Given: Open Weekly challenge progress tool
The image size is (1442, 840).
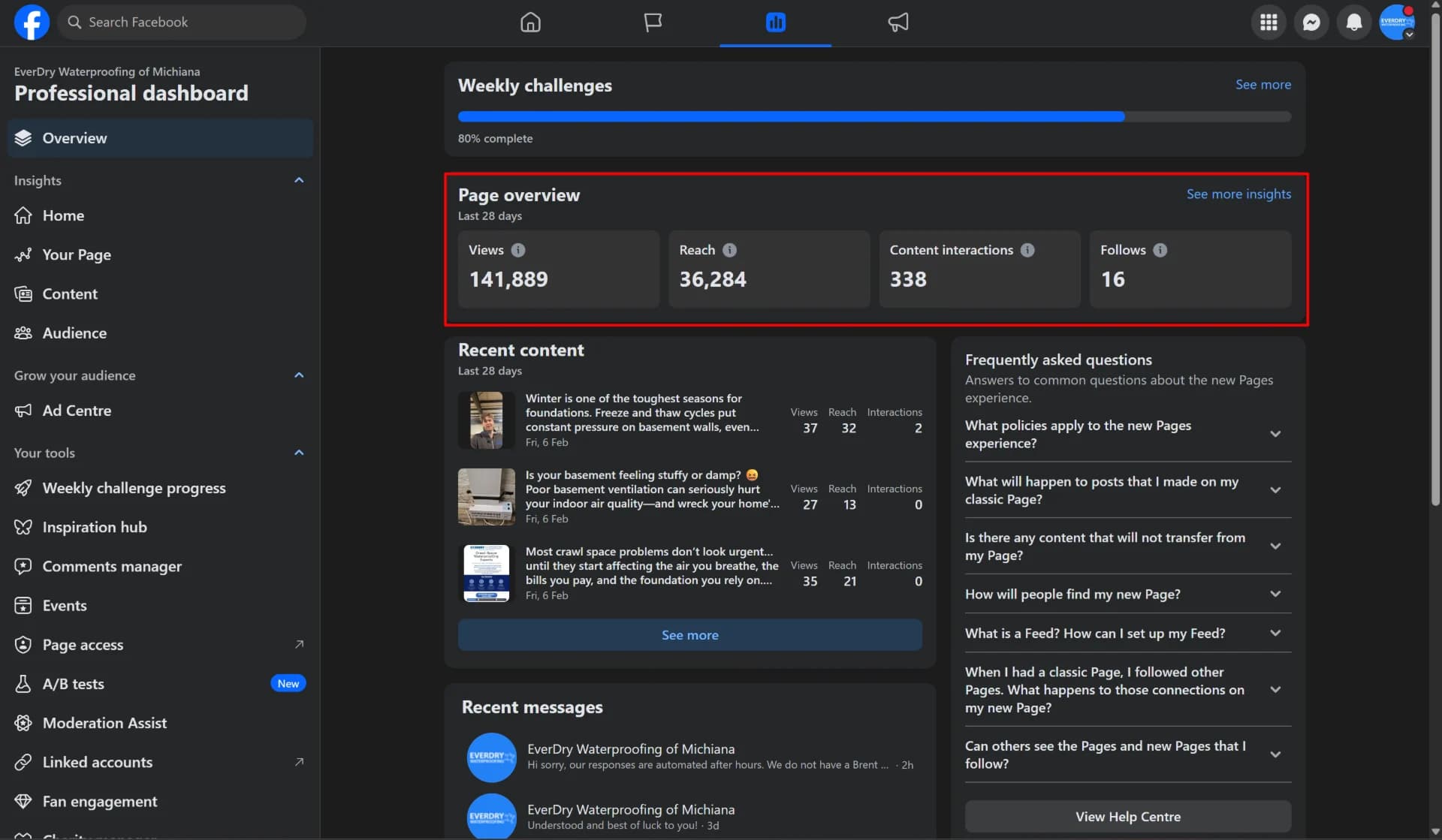Looking at the screenshot, I should tap(160, 488).
